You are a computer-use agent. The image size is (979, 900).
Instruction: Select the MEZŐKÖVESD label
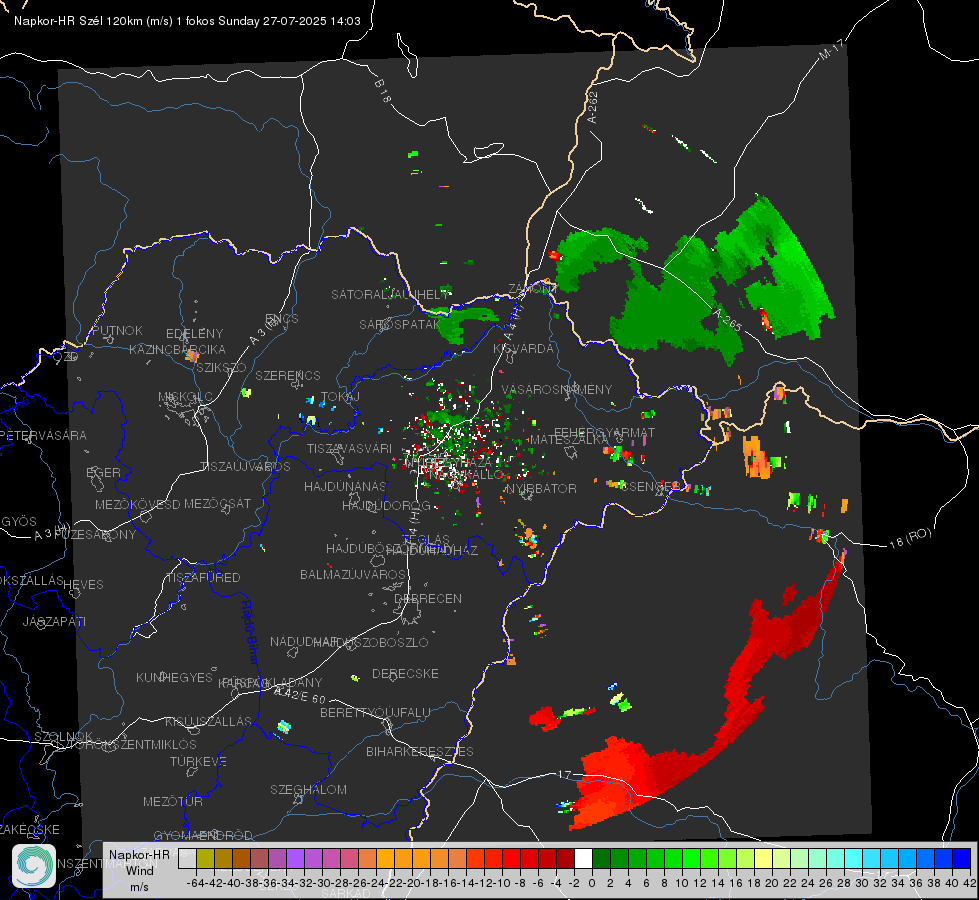coord(137,504)
